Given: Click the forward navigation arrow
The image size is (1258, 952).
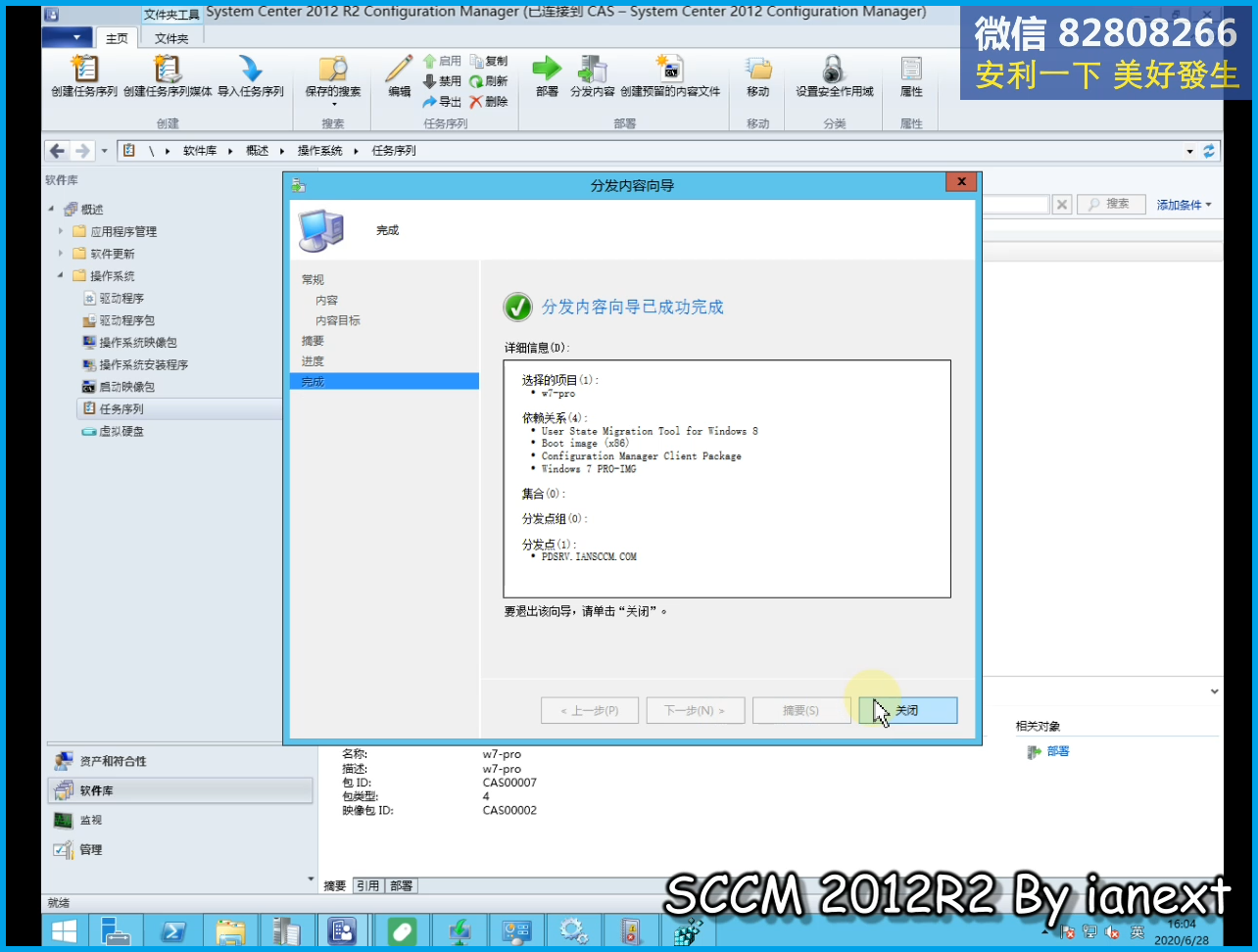Looking at the screenshot, I should coord(82,151).
